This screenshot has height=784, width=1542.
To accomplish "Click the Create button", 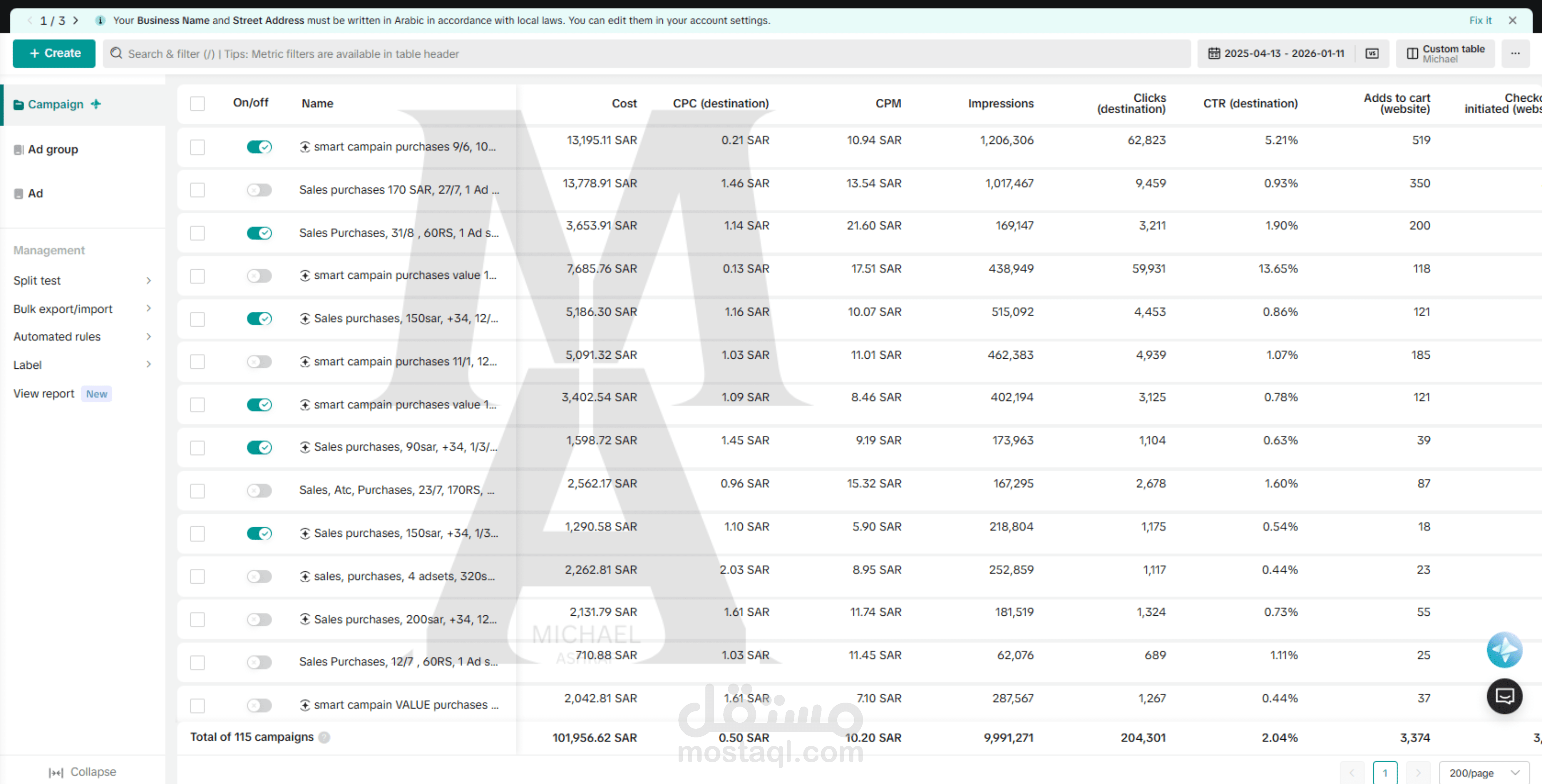I will coord(54,53).
